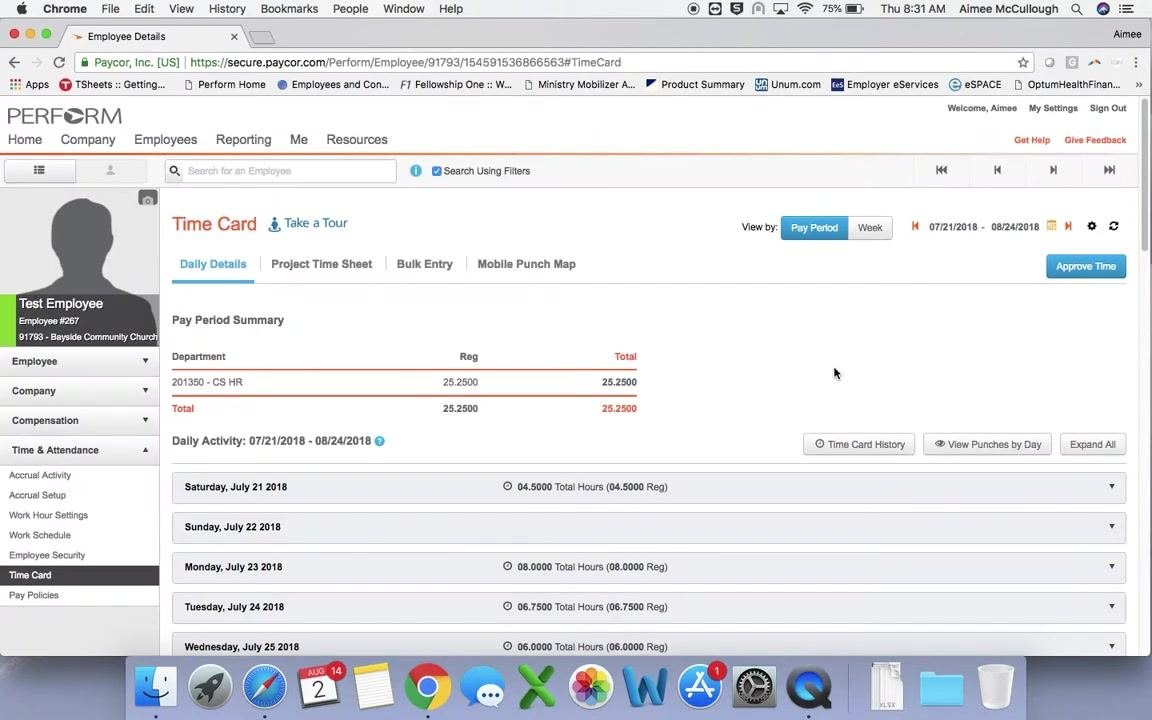Screen dimensions: 1152x720
Task: Open Time Card History
Action: (x=859, y=444)
